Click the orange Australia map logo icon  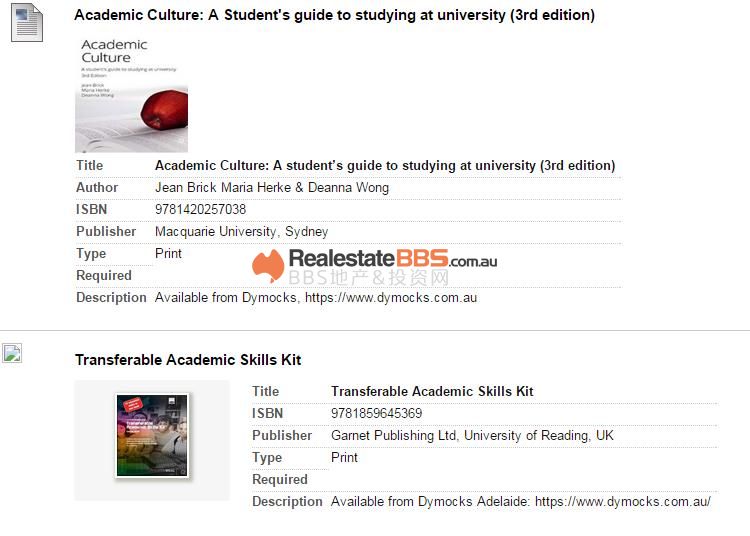pyautogui.click(x=268, y=265)
